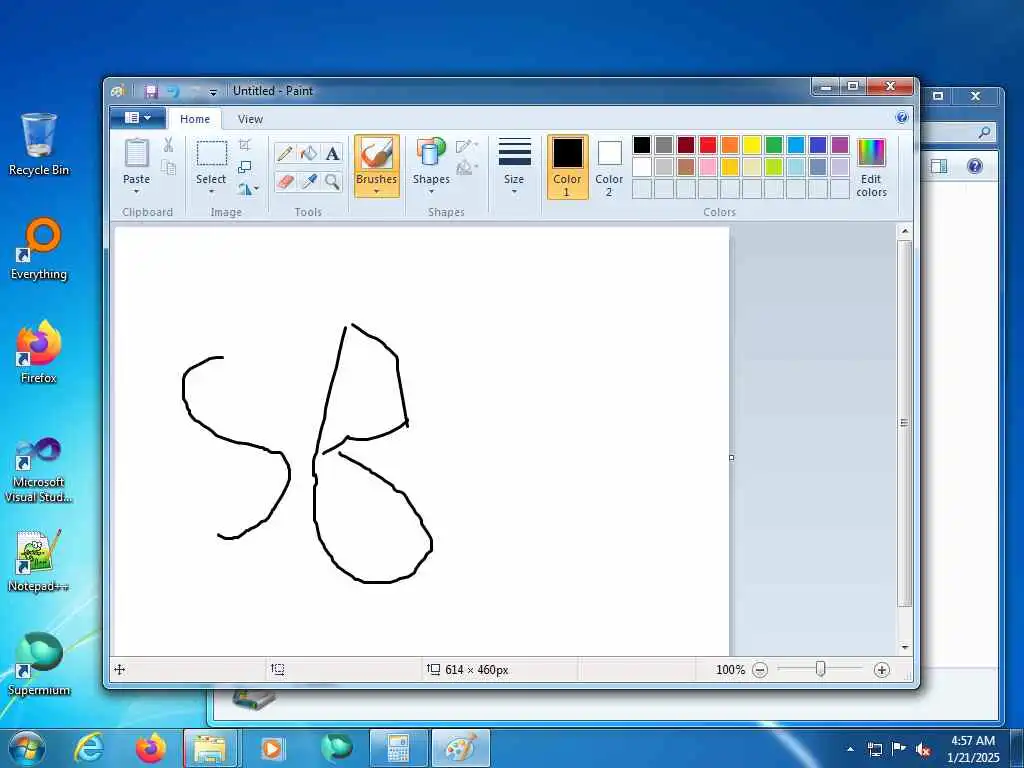Open Customize Quick Access Toolbar arrow
Screen dimensions: 1024x768
213,92
